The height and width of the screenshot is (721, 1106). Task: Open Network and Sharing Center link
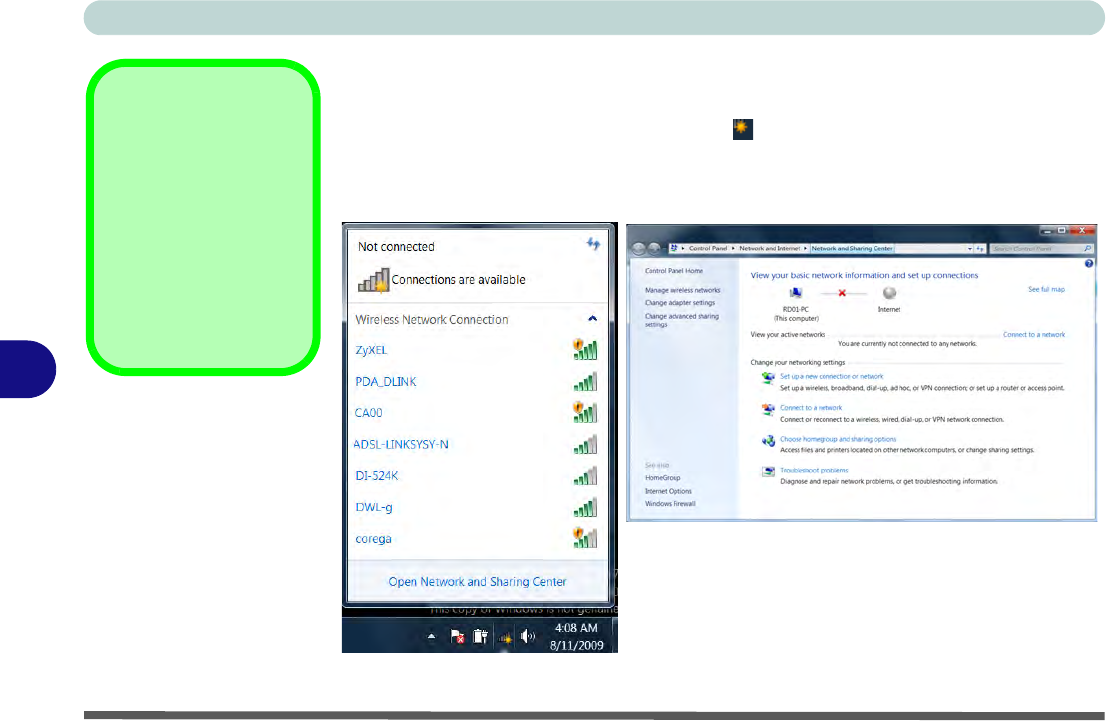[477, 582]
